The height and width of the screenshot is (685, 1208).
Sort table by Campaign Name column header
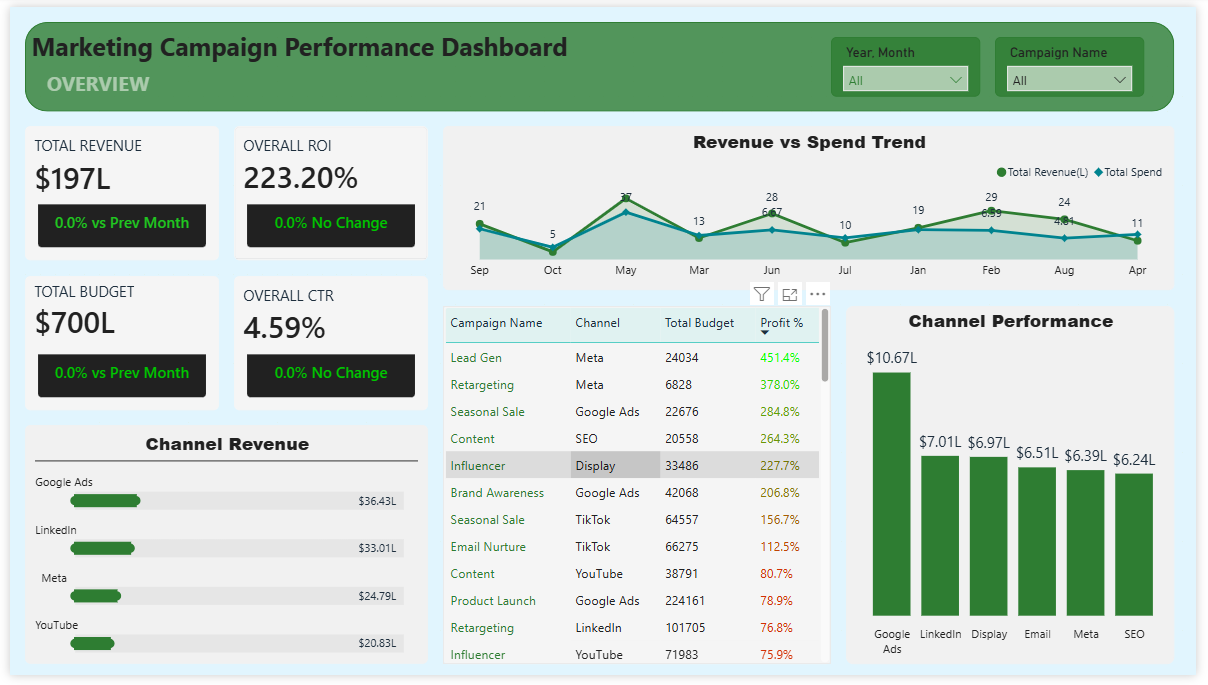click(x=496, y=323)
